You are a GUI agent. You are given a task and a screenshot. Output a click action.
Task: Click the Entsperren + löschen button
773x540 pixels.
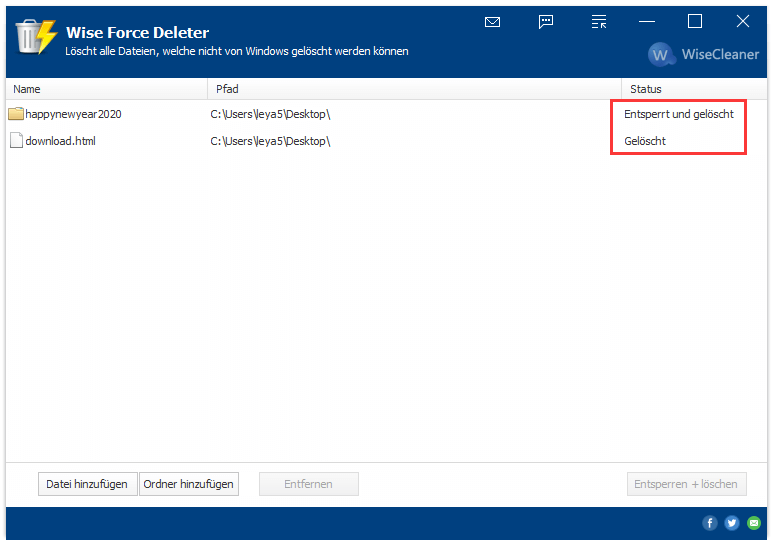(686, 484)
